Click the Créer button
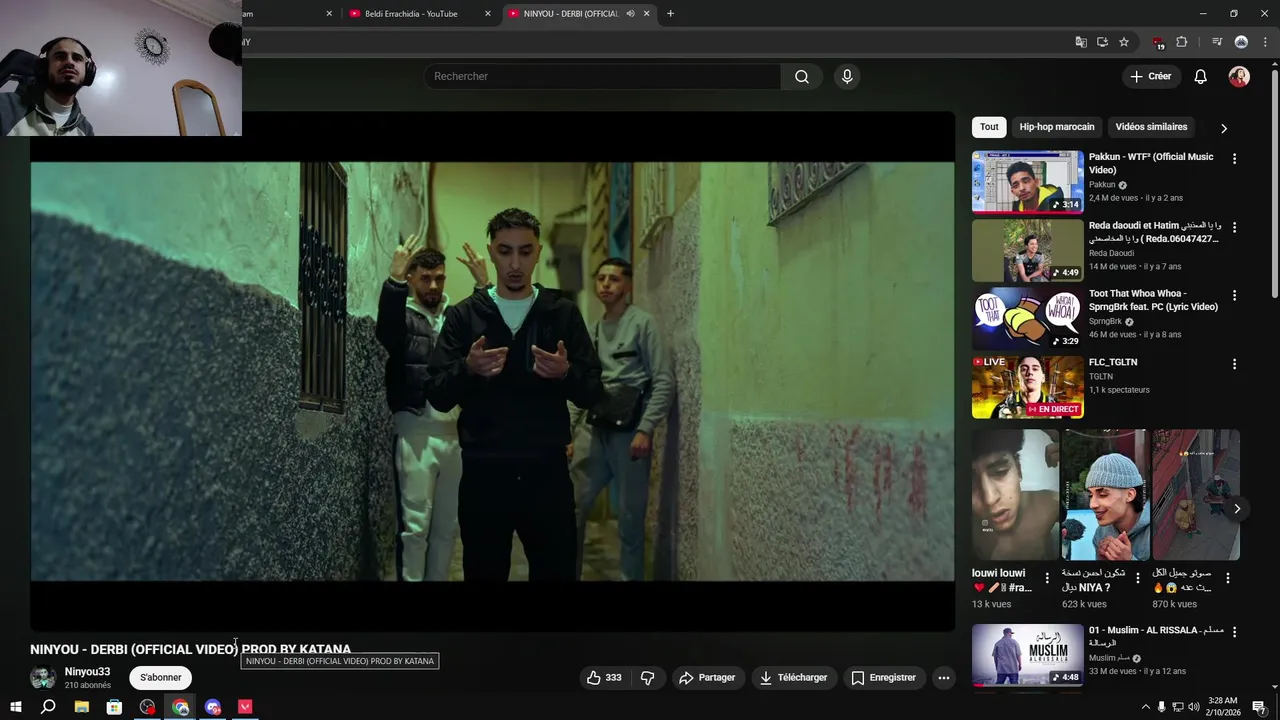1280x720 pixels. (1150, 77)
